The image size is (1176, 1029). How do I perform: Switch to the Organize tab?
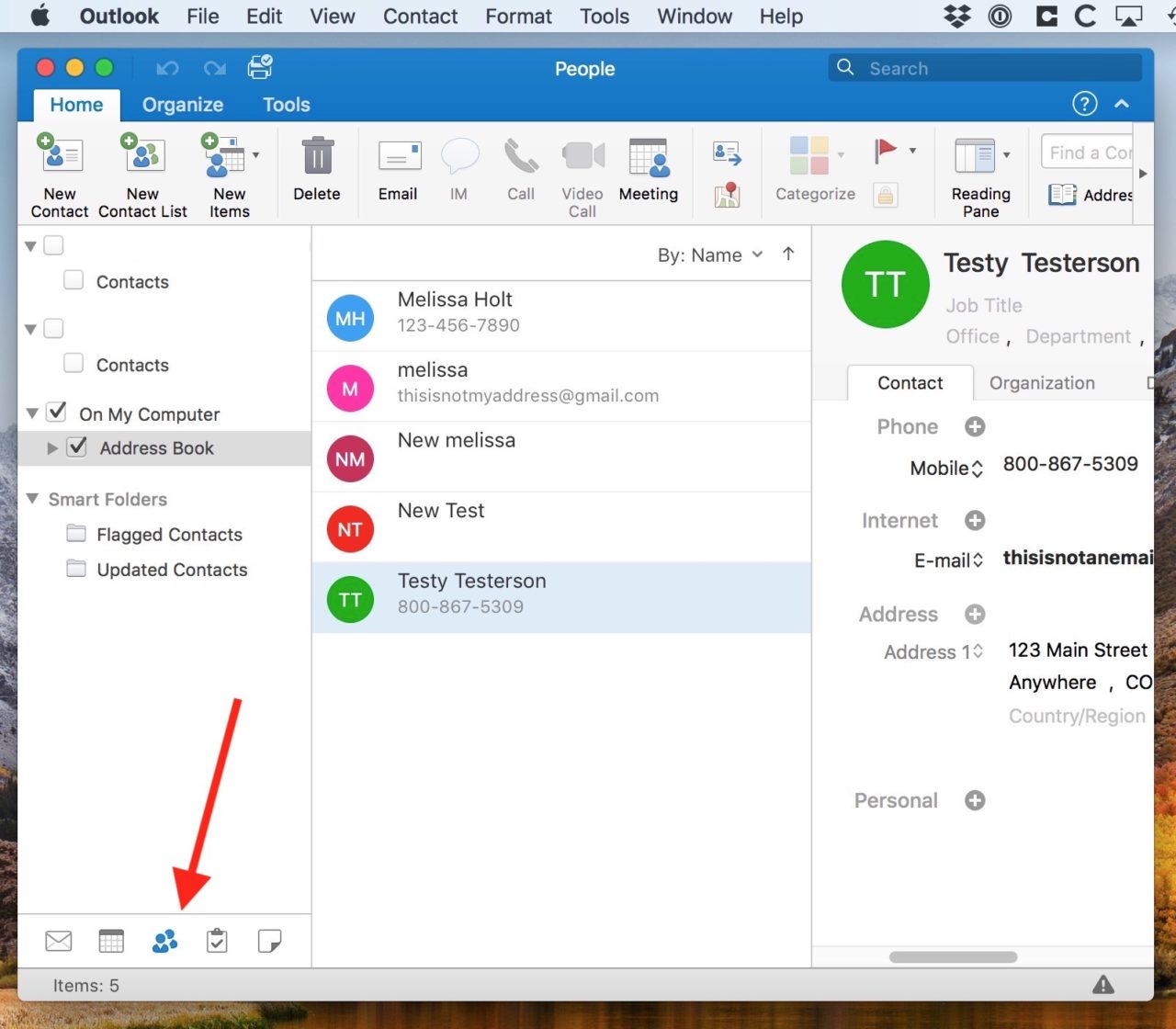point(182,105)
